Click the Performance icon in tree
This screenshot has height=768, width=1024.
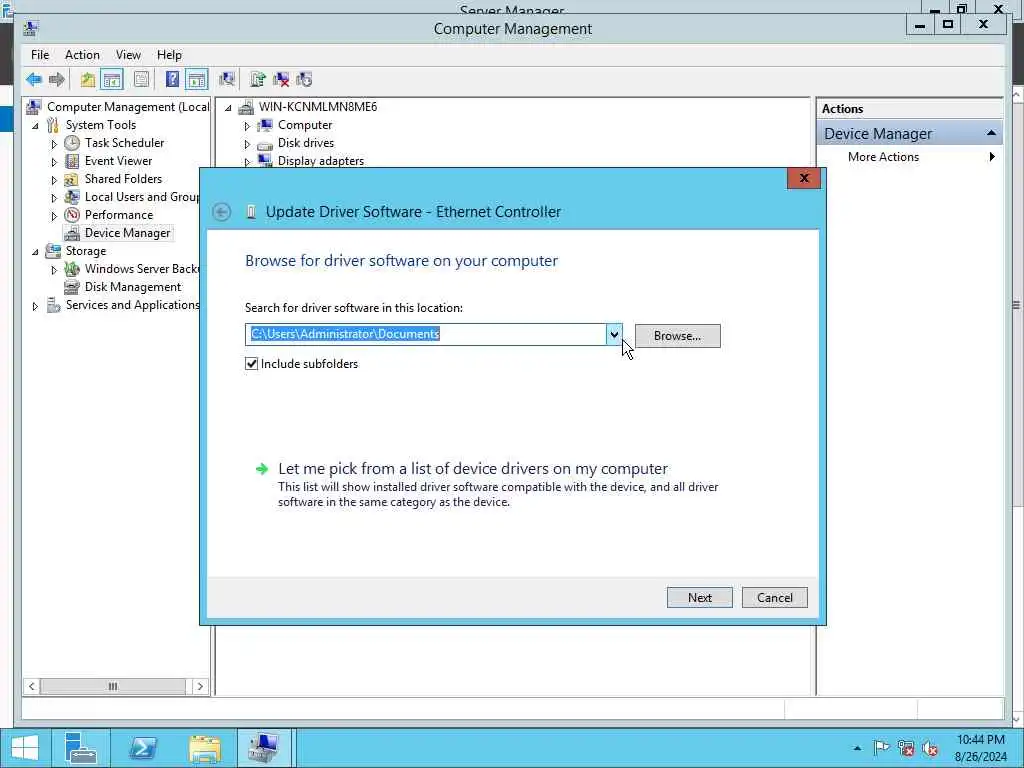(72, 215)
